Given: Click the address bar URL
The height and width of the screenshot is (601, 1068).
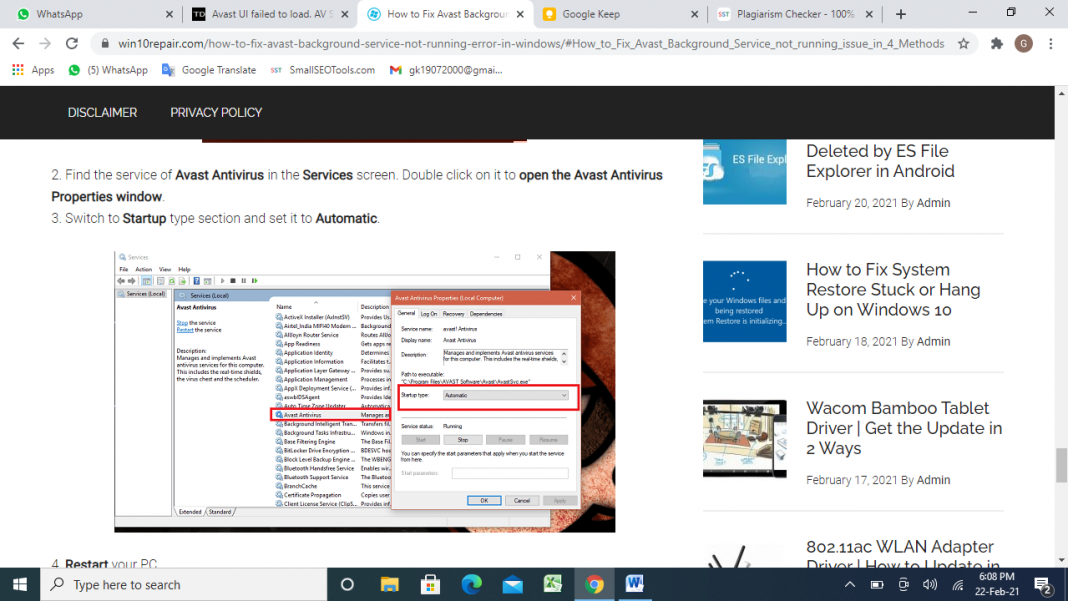Looking at the screenshot, I should tap(531, 44).
